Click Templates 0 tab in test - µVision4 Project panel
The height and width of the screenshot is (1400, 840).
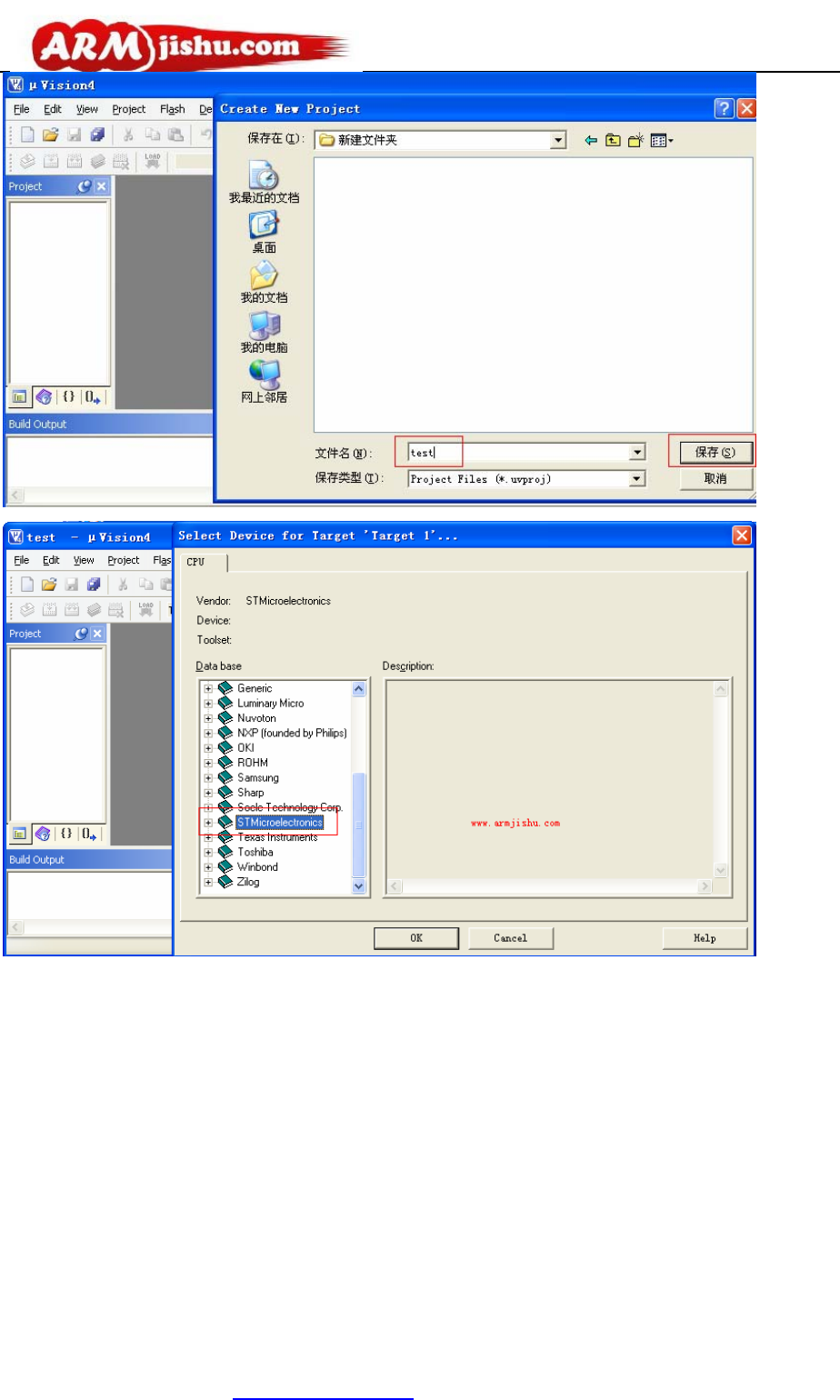(89, 834)
